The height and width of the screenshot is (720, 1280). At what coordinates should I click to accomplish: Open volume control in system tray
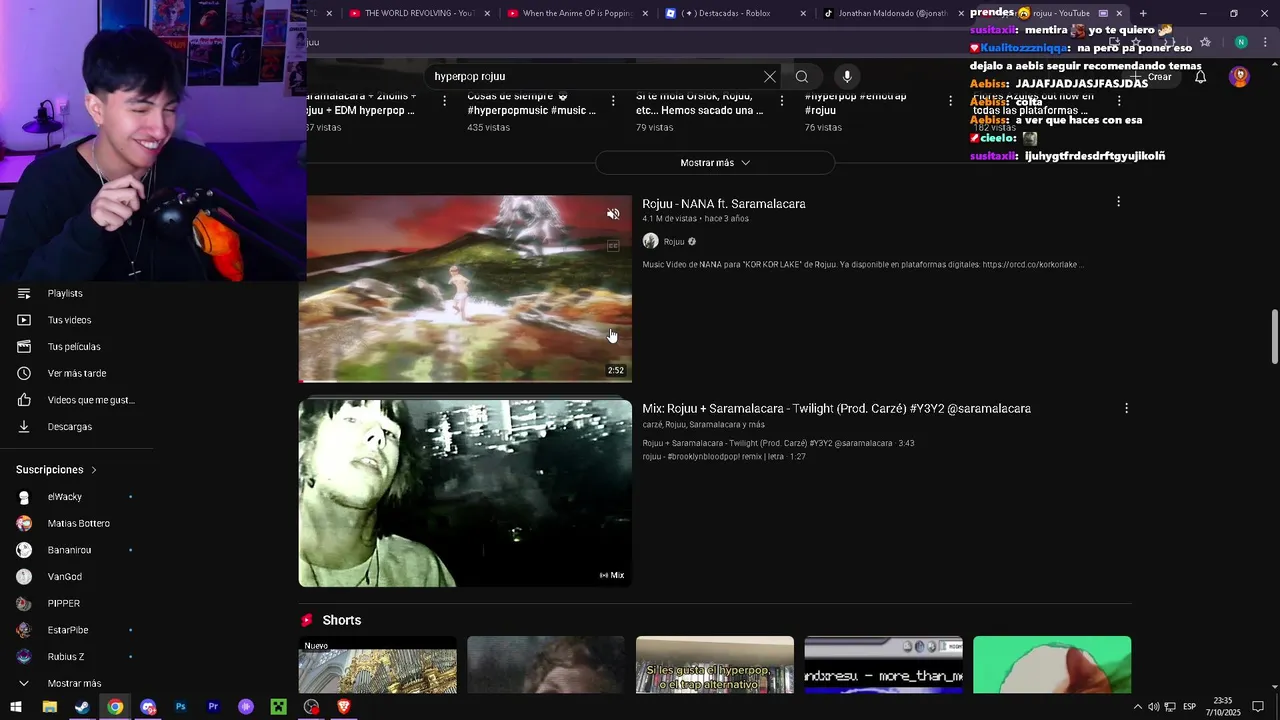click(1153, 707)
